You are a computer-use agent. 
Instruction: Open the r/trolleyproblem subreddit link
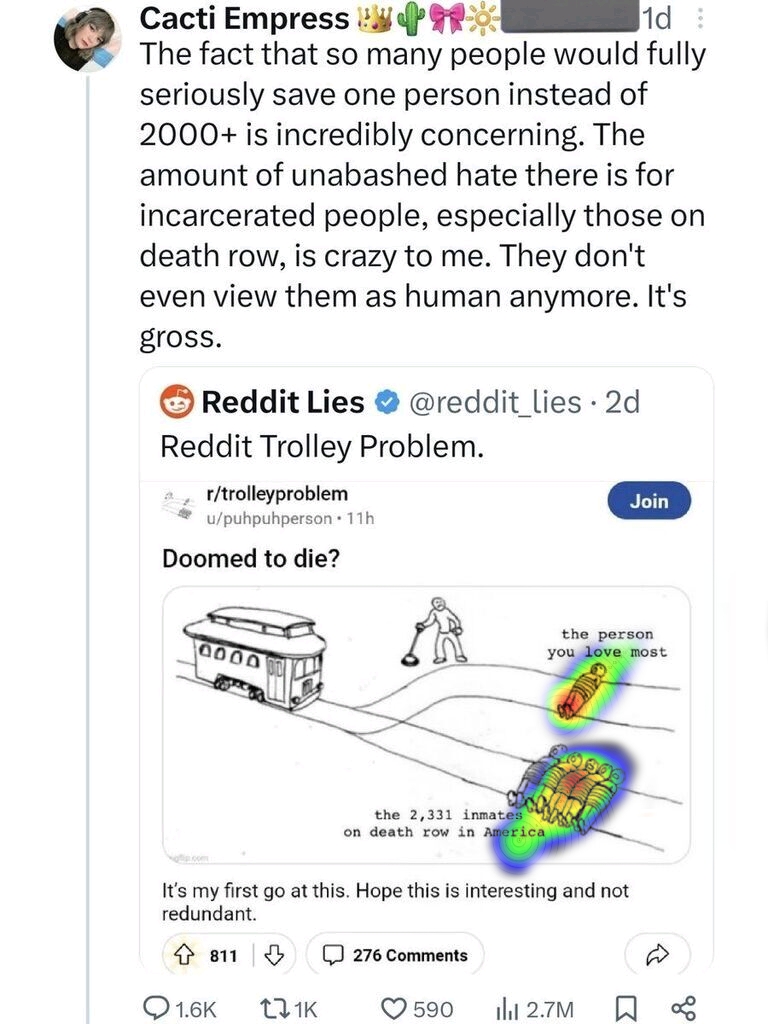[275, 493]
